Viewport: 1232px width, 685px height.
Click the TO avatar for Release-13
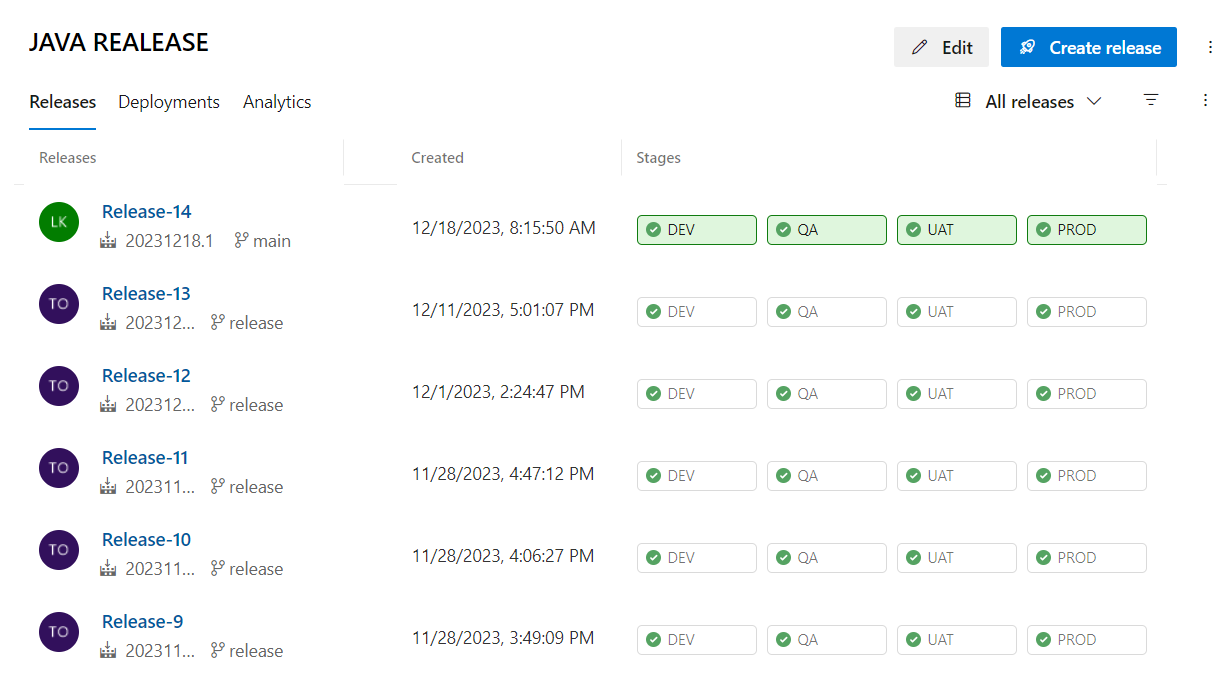(58, 303)
